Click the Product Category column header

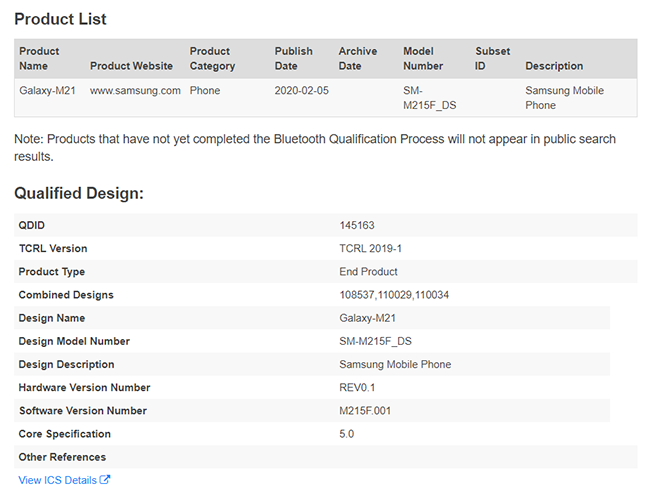click(212, 58)
